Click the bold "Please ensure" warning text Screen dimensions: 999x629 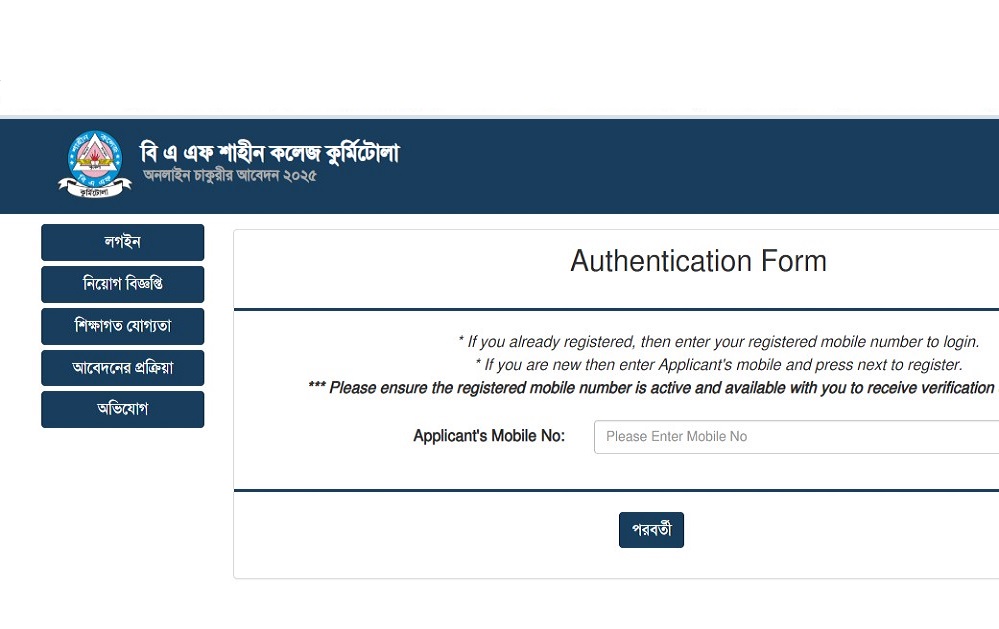(x=651, y=388)
